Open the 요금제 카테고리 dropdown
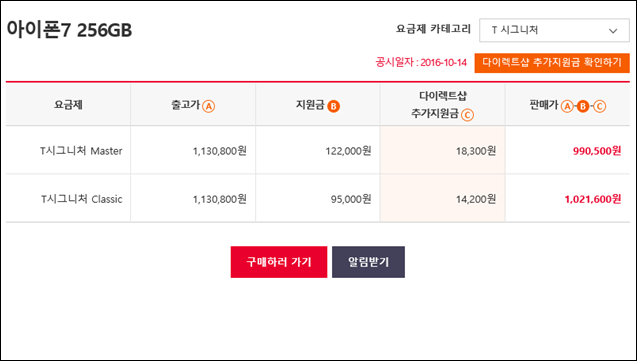 pos(554,30)
